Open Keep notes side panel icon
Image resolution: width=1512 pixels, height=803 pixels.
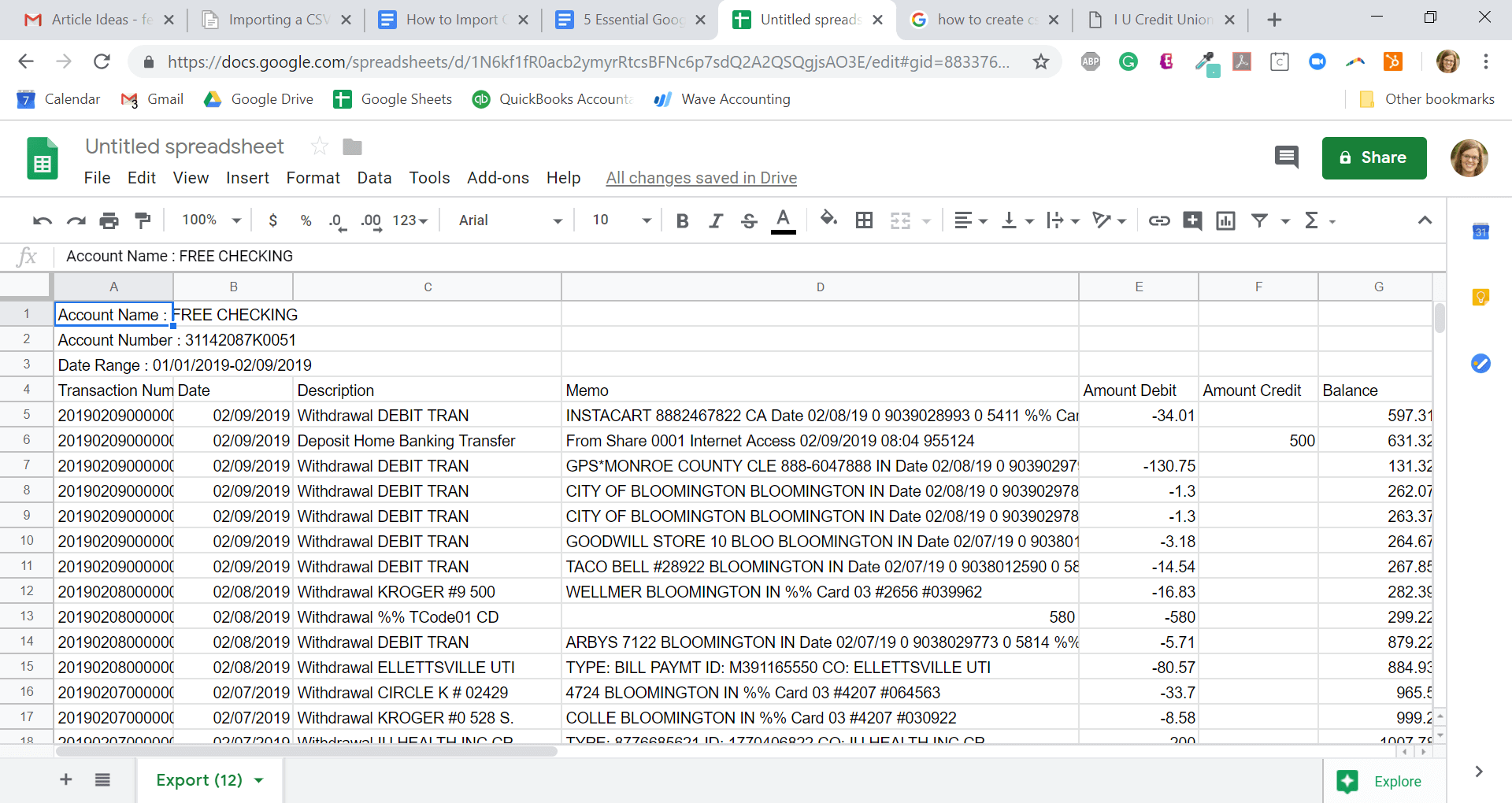1480,297
